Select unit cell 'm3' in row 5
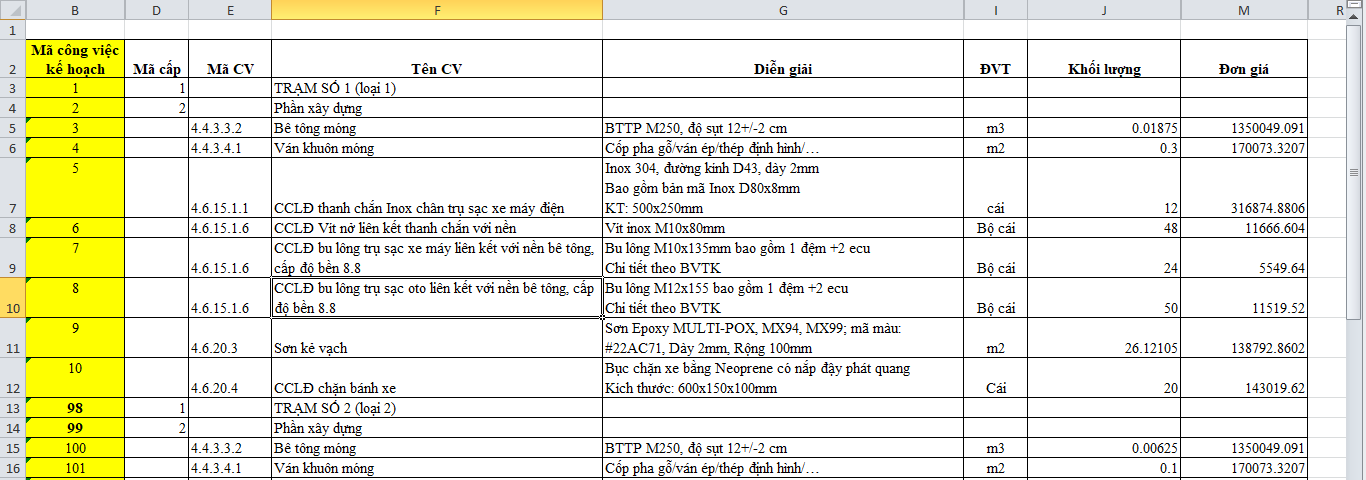Image resolution: width=1366 pixels, height=480 pixels. [995, 128]
